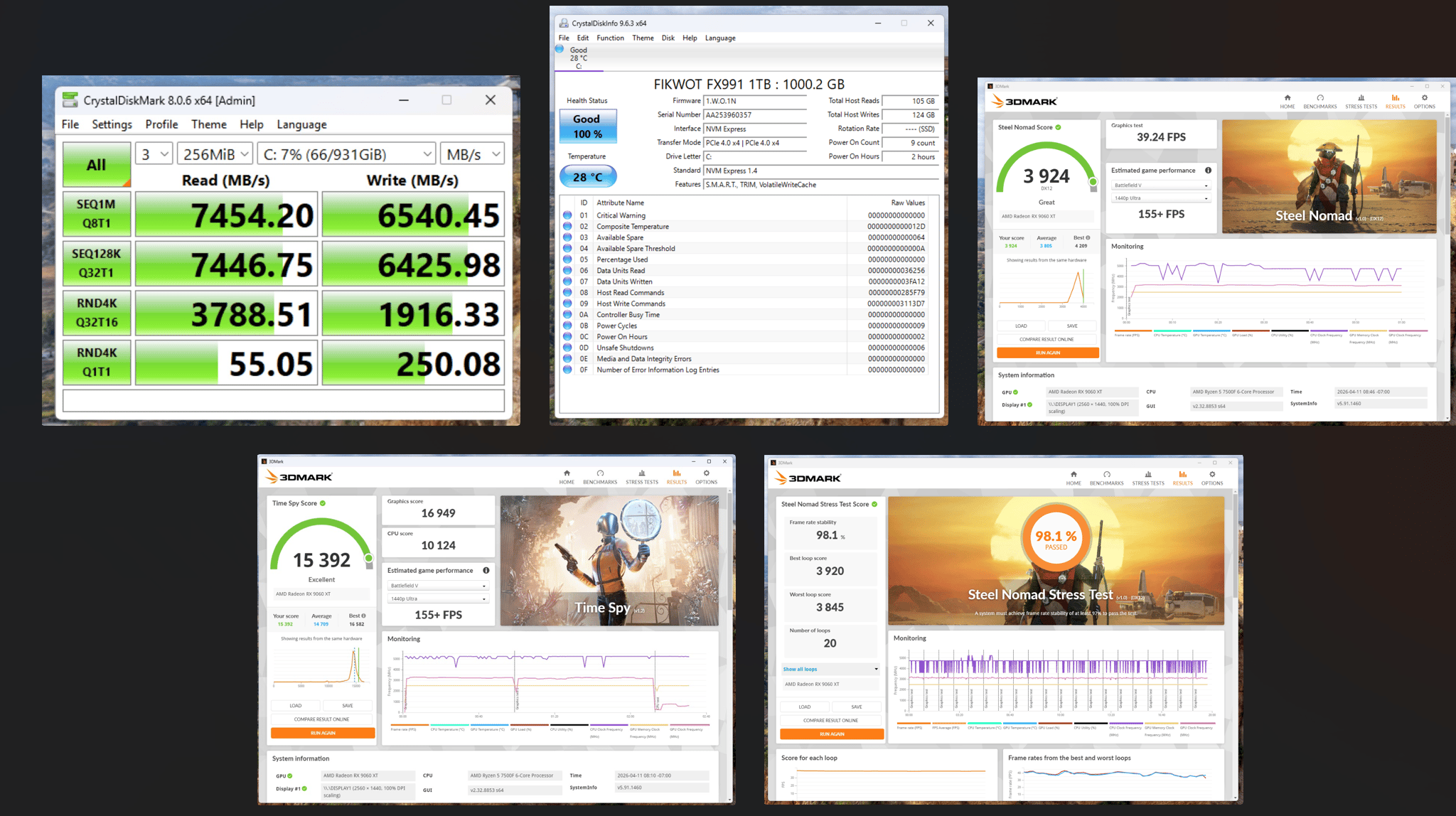Viewport: 1456px width, 816px height.
Task: Click the 28 °C temperature button
Action: coord(587,177)
